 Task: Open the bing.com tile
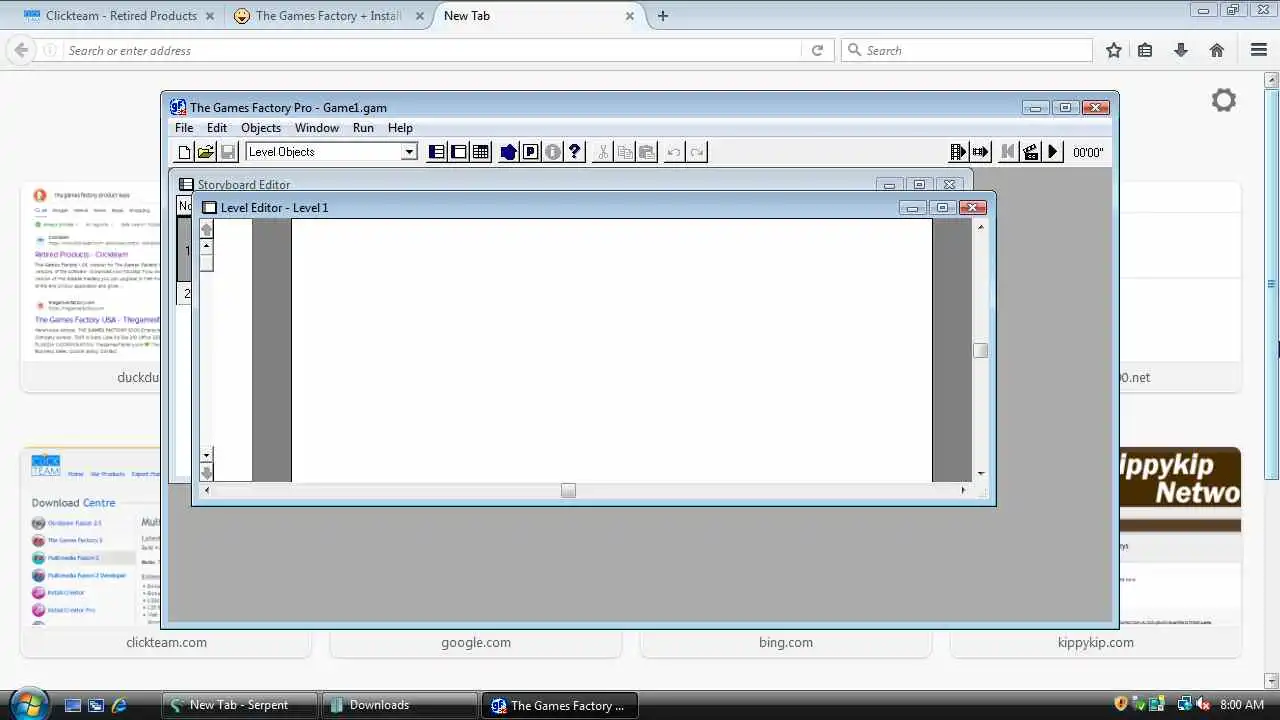click(x=786, y=642)
